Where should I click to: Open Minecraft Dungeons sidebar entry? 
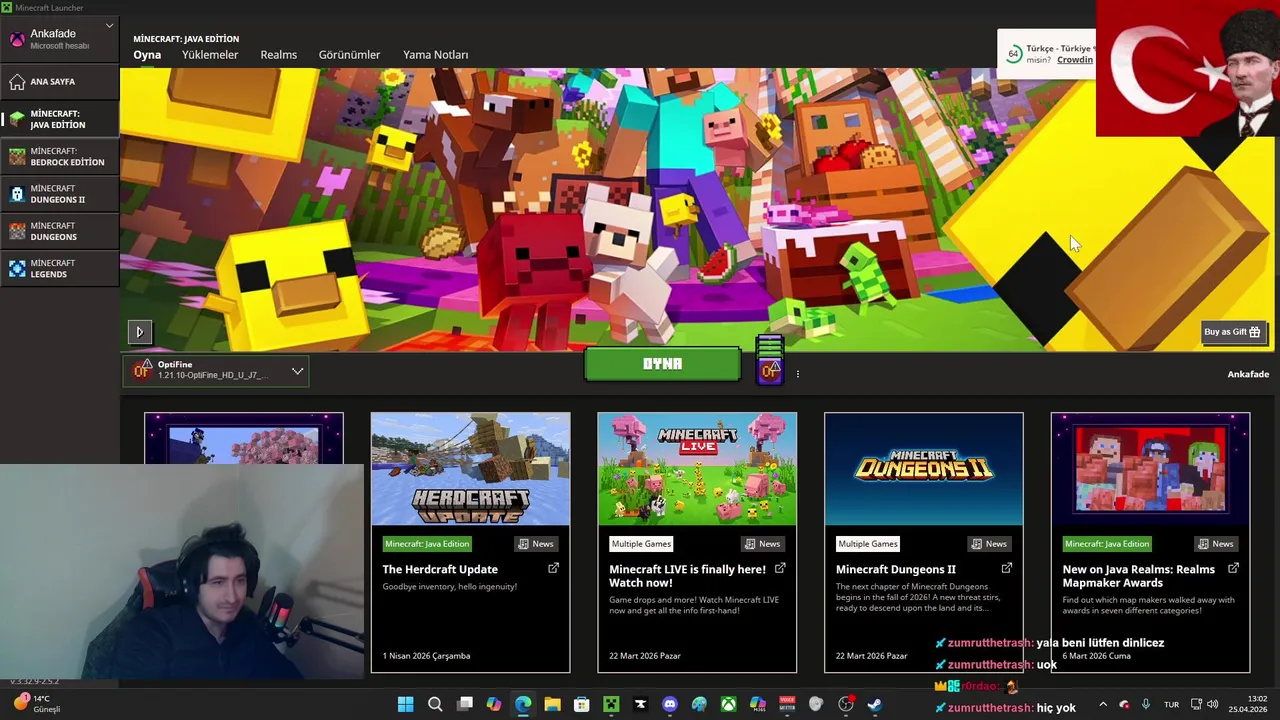coord(60,231)
